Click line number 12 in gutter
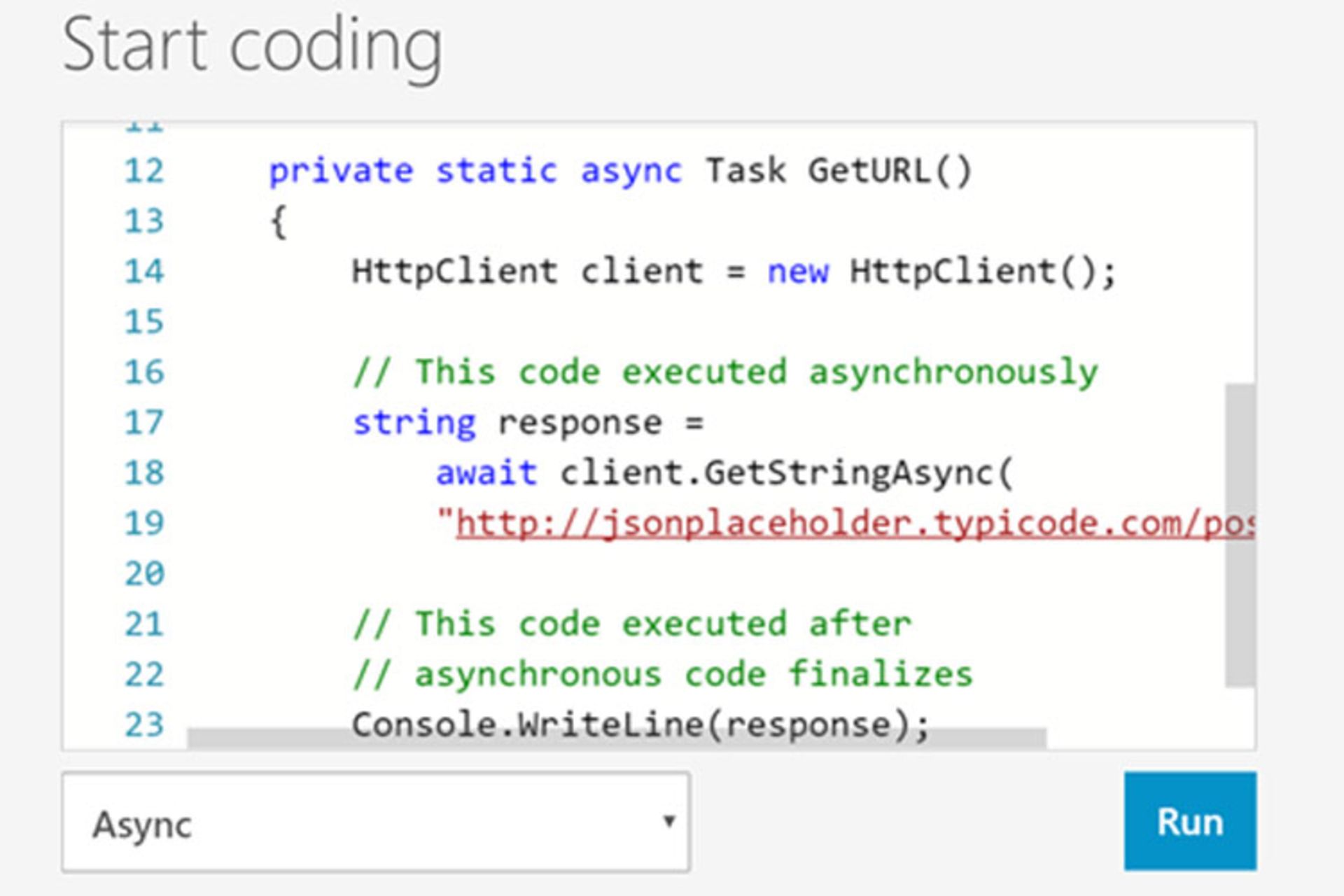The height and width of the screenshot is (896, 1344). 144,171
